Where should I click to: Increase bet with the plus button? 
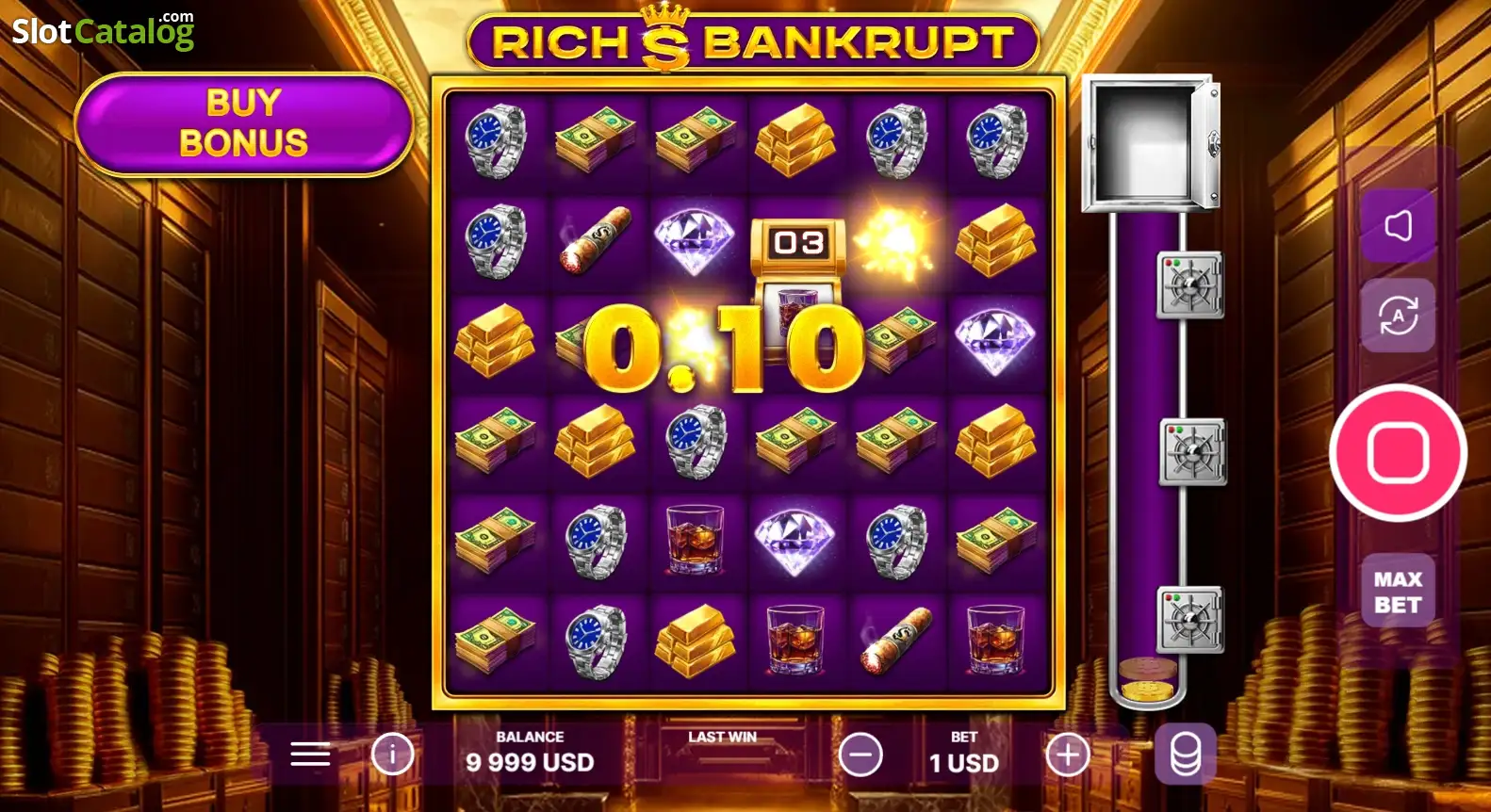tap(1068, 755)
